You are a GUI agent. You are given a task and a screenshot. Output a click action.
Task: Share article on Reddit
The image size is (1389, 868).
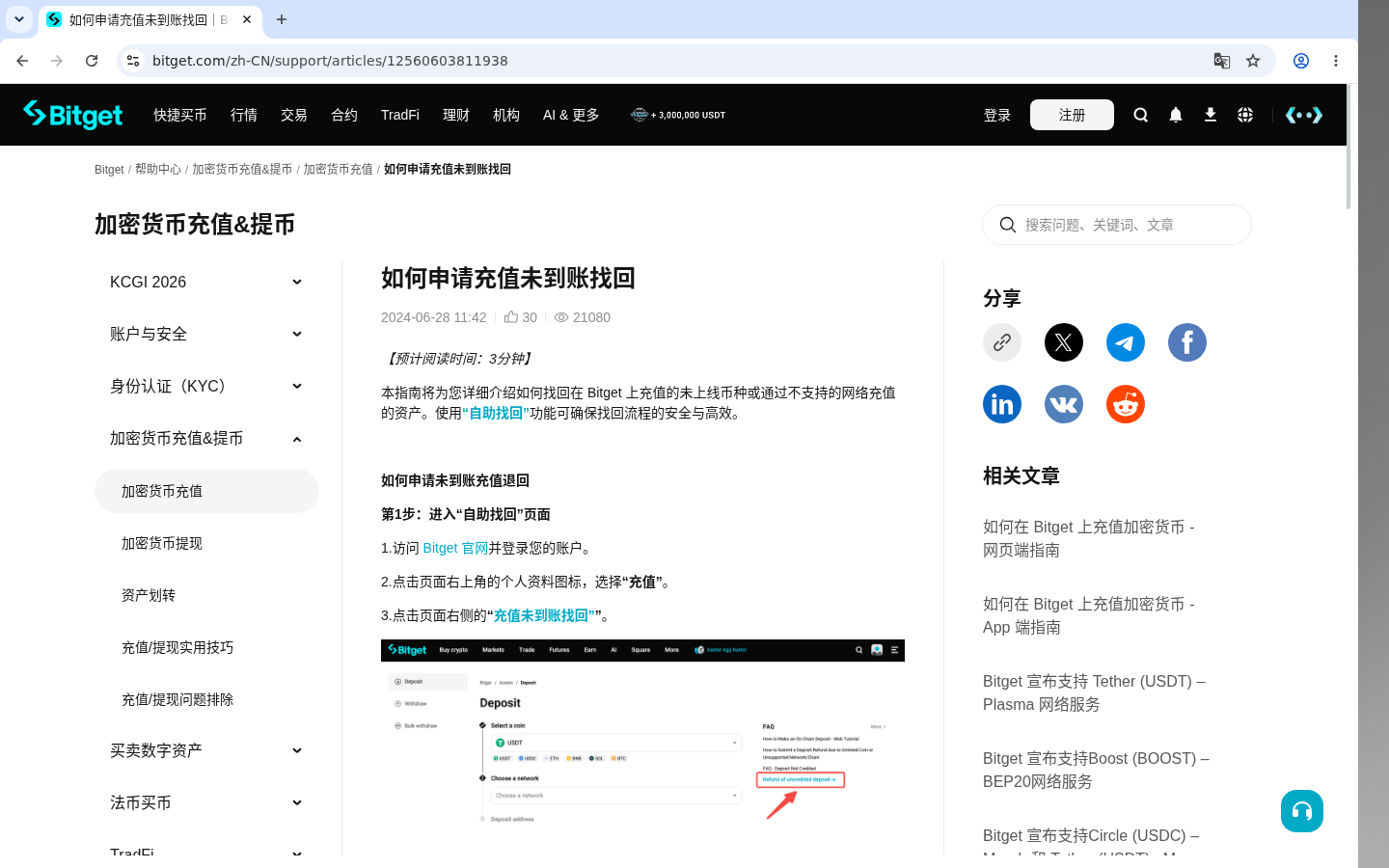click(1126, 404)
